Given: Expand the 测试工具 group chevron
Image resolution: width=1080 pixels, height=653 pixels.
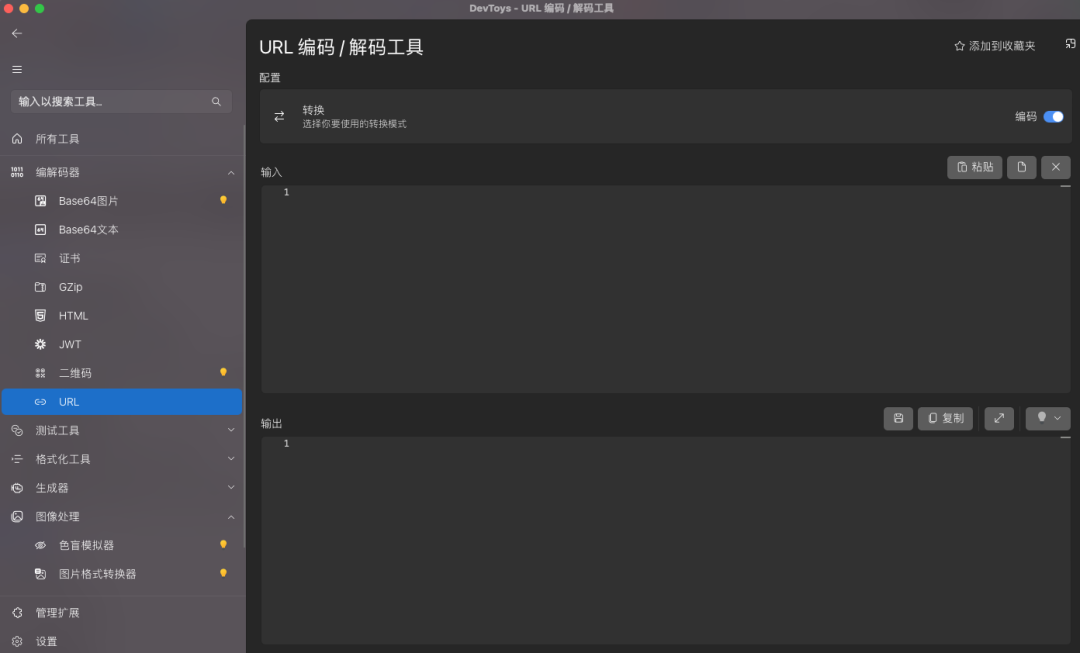Looking at the screenshot, I should (231, 431).
